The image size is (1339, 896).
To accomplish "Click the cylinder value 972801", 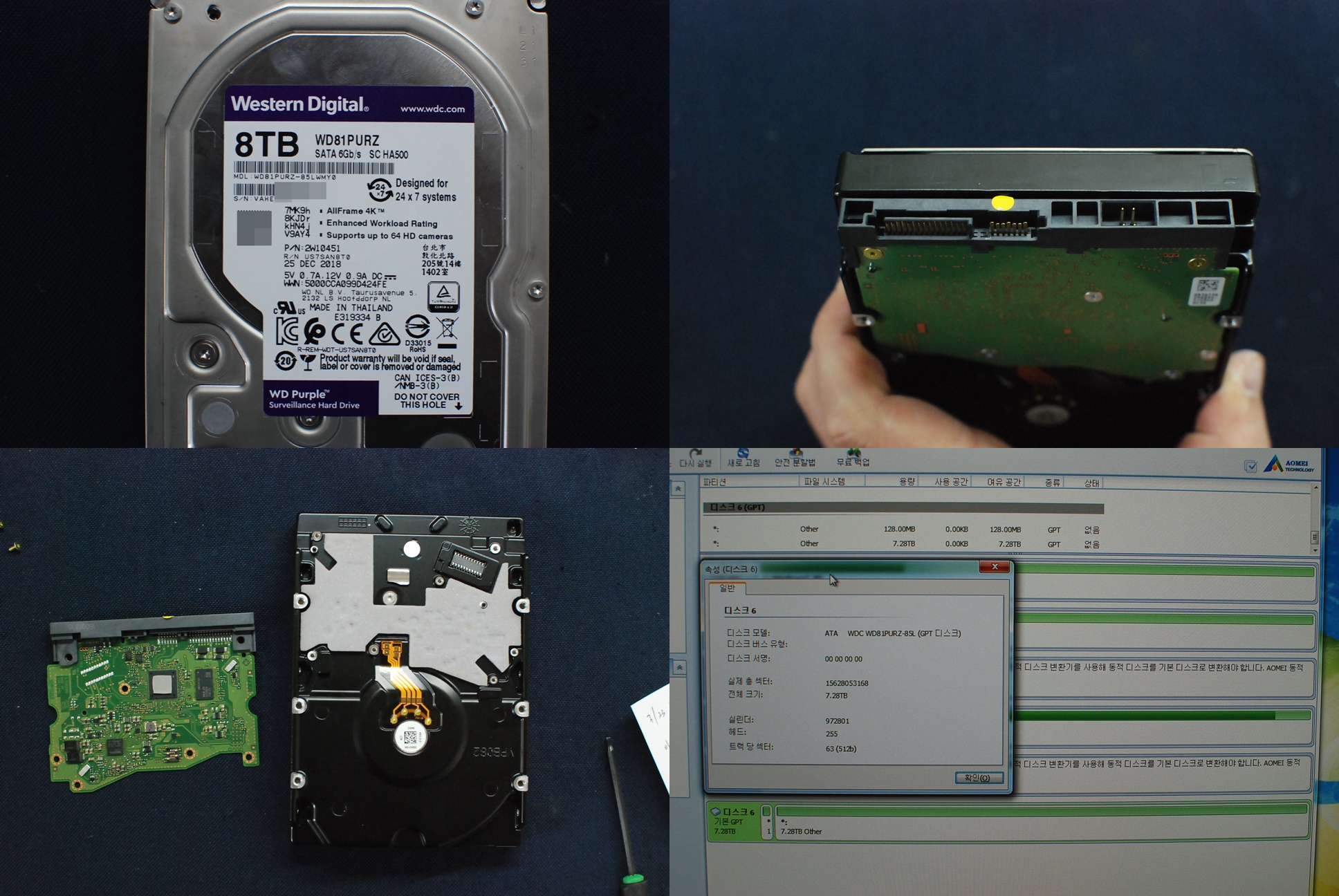I will tap(837, 720).
